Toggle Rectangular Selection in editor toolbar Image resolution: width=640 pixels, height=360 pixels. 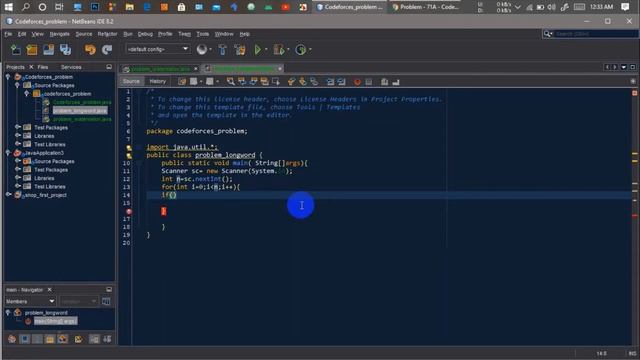(276, 82)
